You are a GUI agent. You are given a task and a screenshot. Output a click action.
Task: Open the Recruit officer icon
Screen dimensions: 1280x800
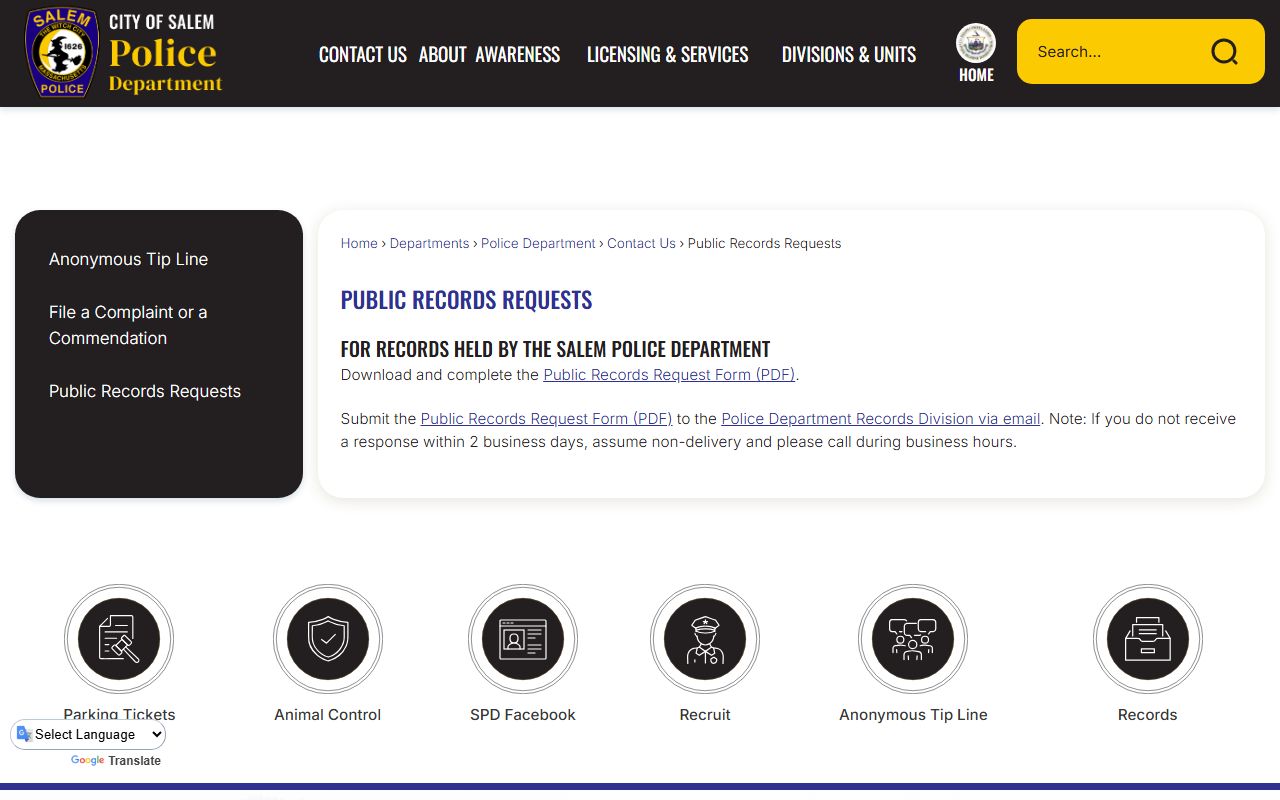(705, 639)
